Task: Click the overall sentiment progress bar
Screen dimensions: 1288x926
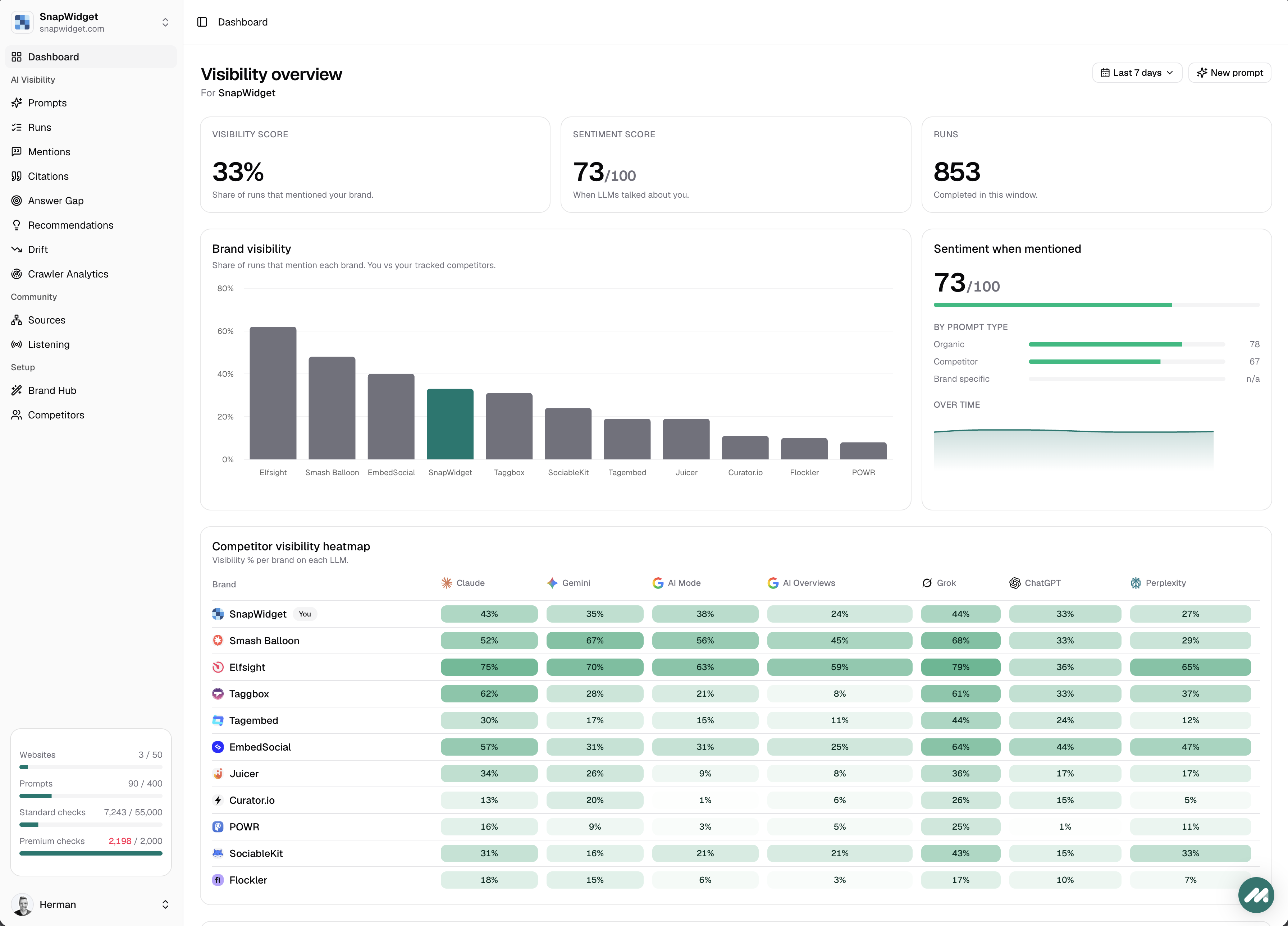Action: (x=1096, y=305)
